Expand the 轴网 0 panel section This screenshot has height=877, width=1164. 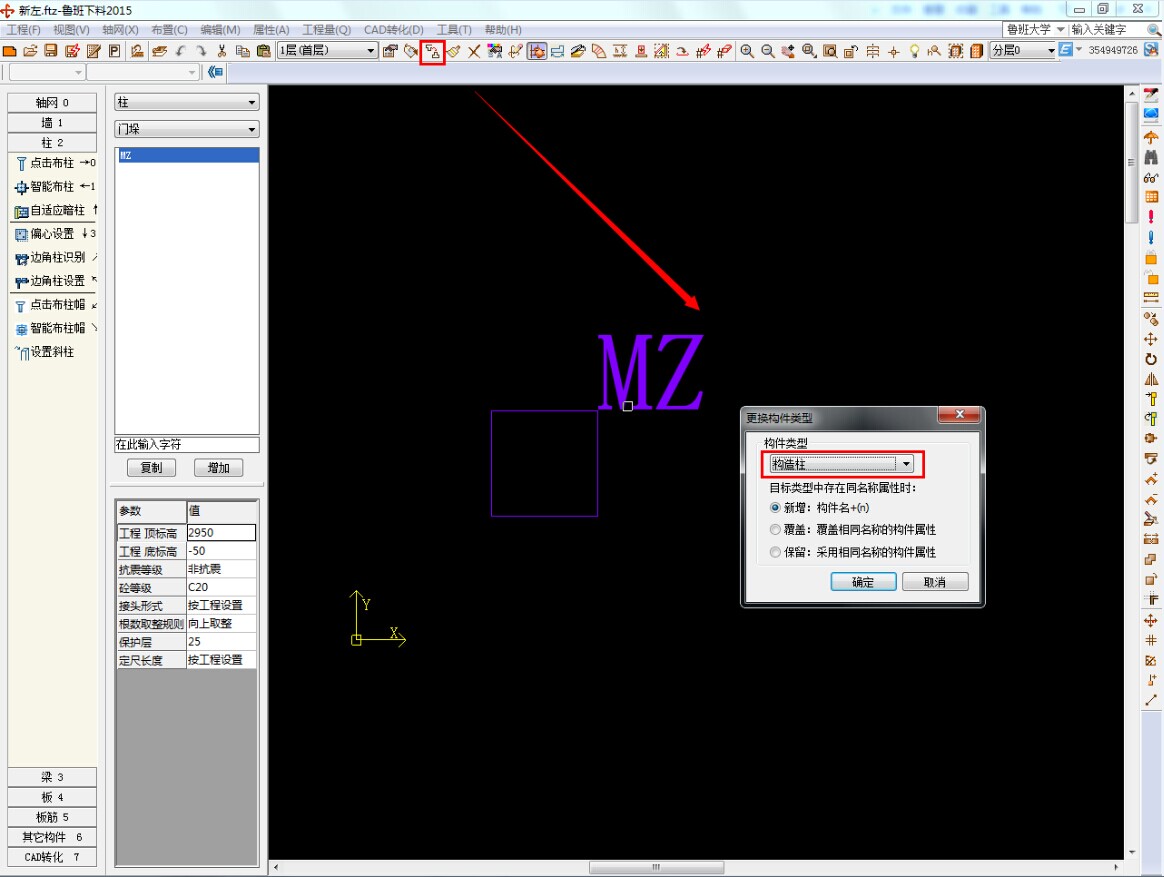click(x=52, y=102)
